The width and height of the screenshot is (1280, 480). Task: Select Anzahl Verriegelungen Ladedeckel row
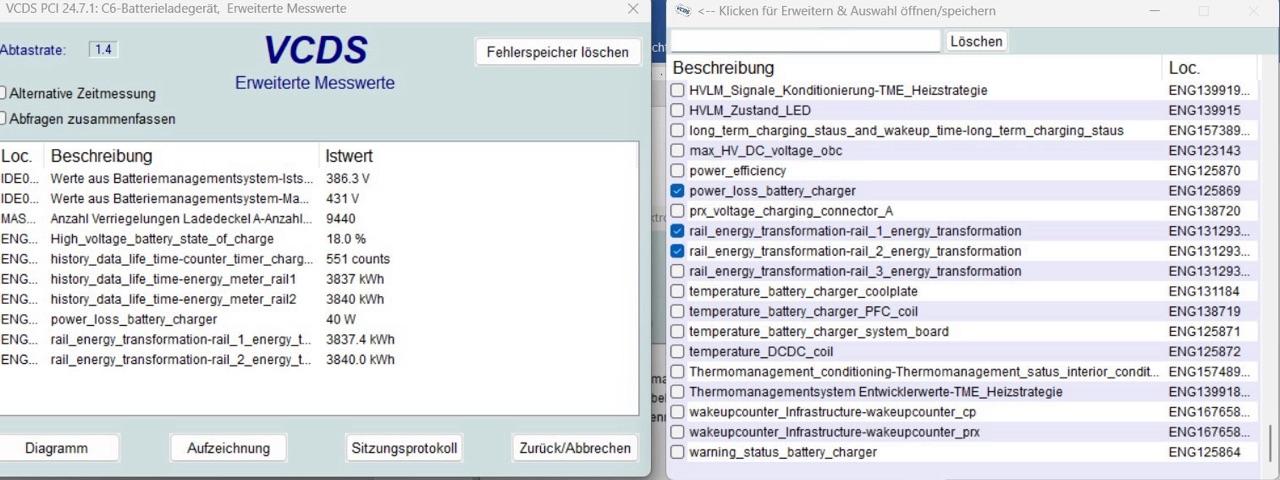tap(318, 218)
